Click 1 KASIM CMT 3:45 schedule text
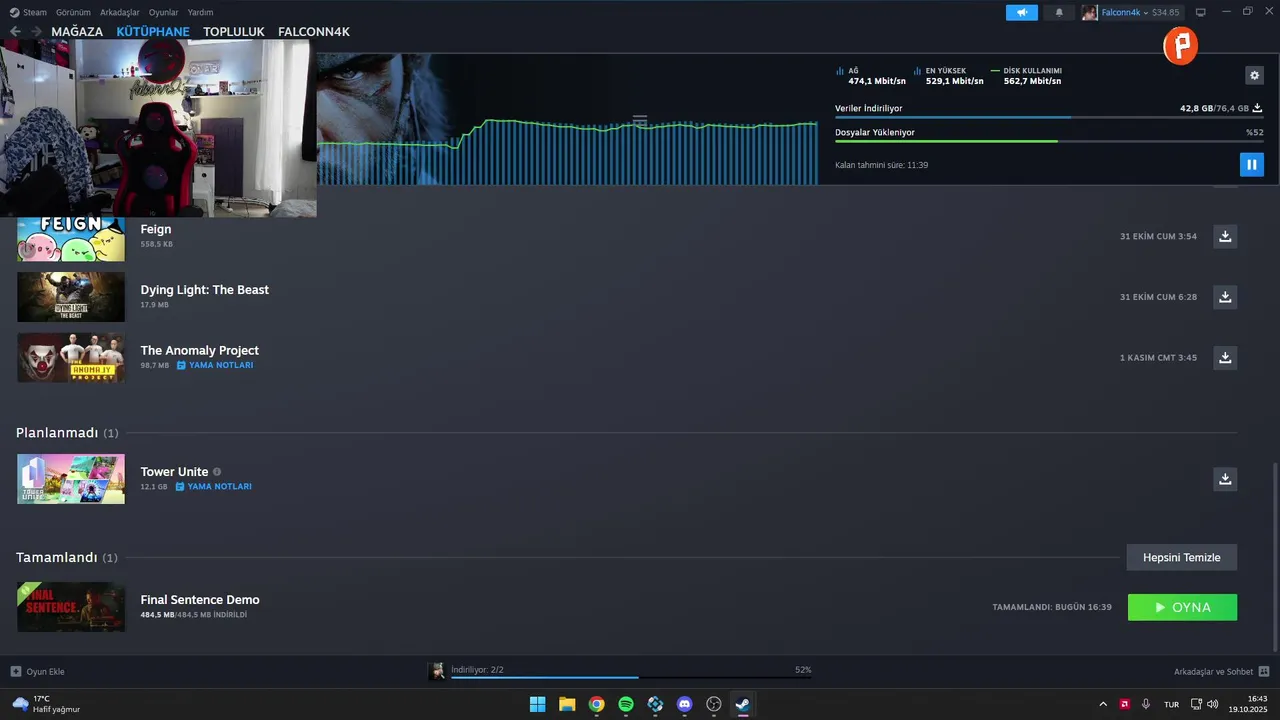 point(1158,358)
